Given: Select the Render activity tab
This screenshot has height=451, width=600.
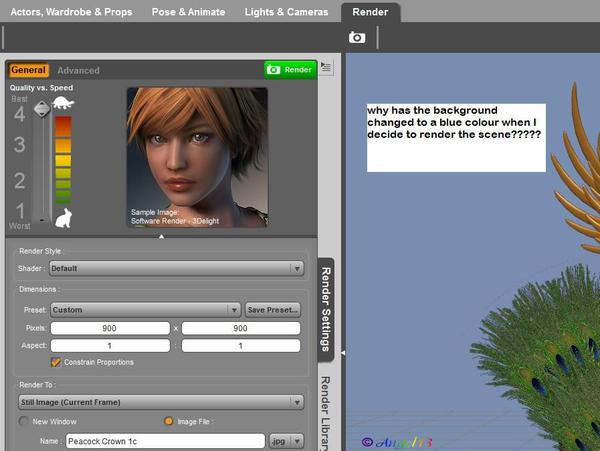Looking at the screenshot, I should pyautogui.click(x=370, y=12).
